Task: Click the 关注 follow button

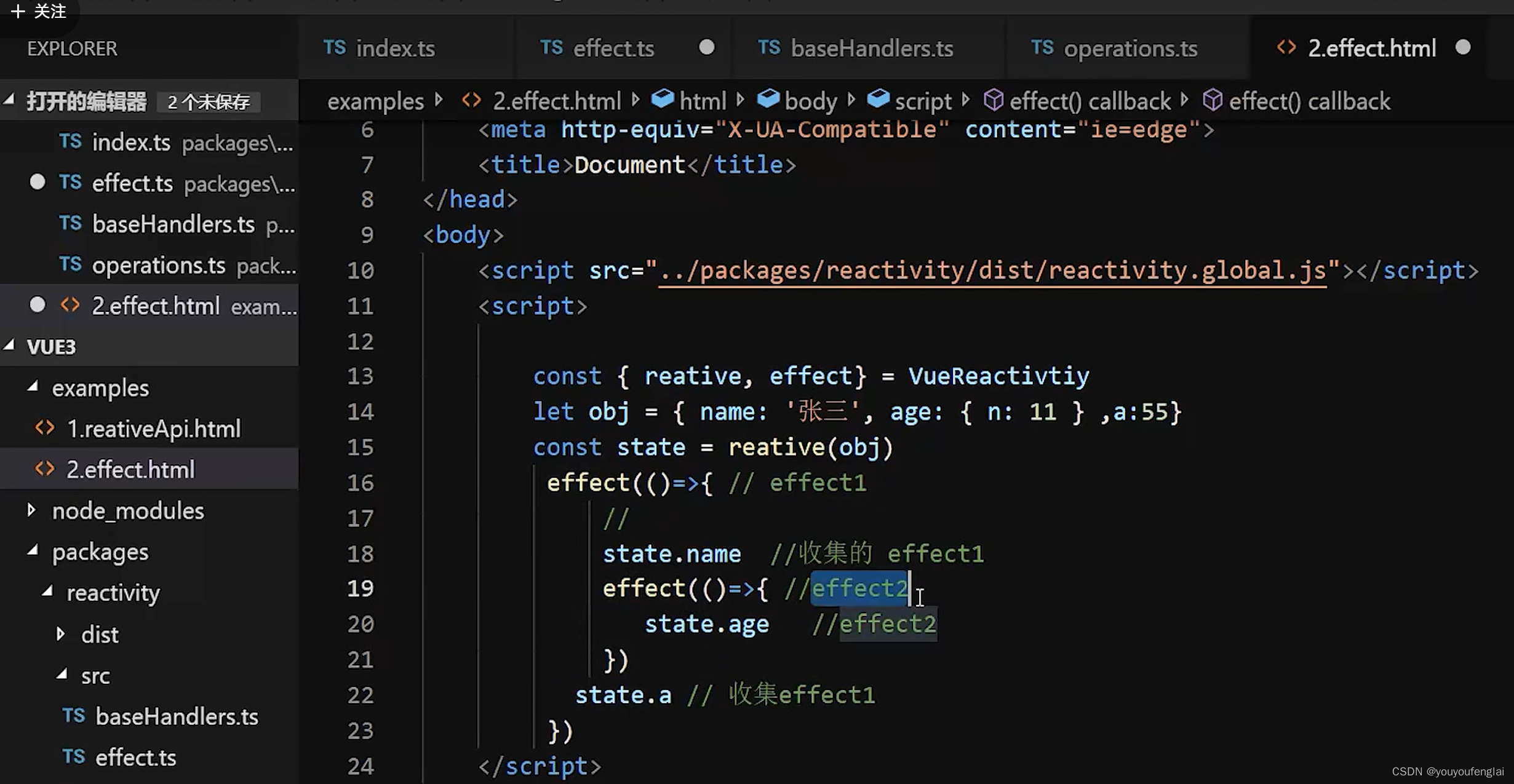Action: (38, 12)
